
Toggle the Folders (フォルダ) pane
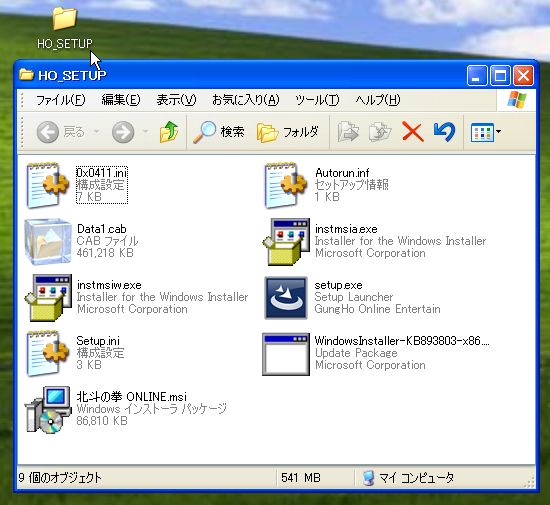pyautogui.click(x=288, y=133)
